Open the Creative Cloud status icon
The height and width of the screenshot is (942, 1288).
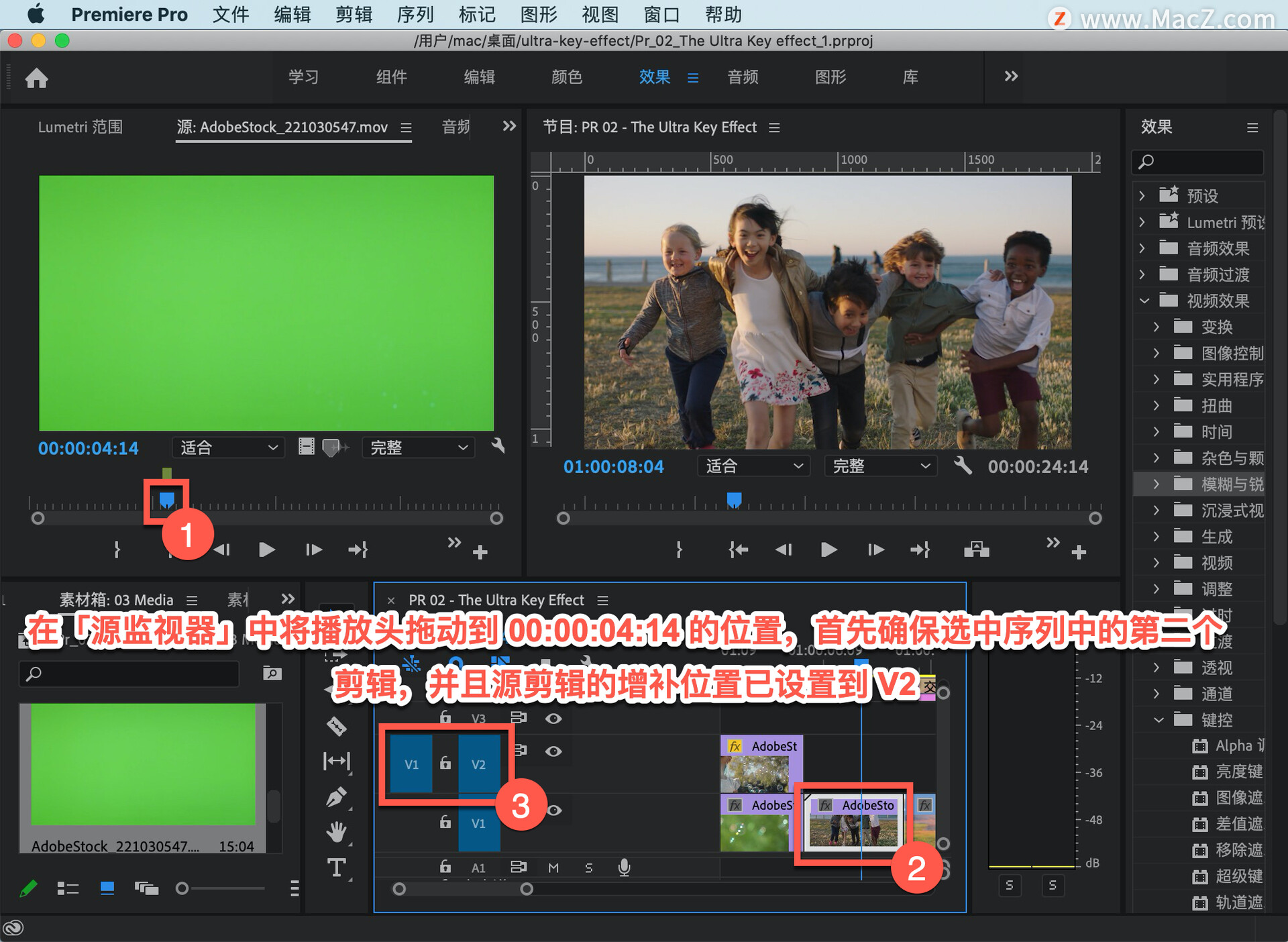(x=13, y=928)
